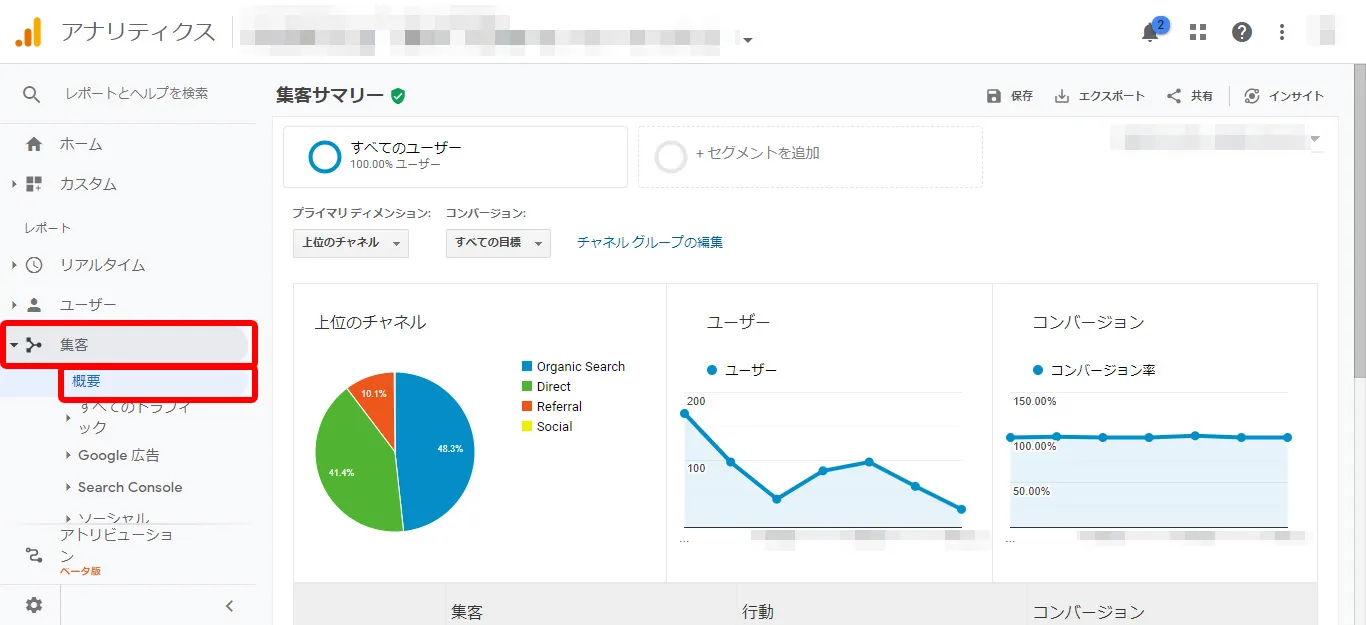Click the green verified checkmark beside 集客サマリー
The width and height of the screenshot is (1366, 625).
pyautogui.click(x=398, y=95)
